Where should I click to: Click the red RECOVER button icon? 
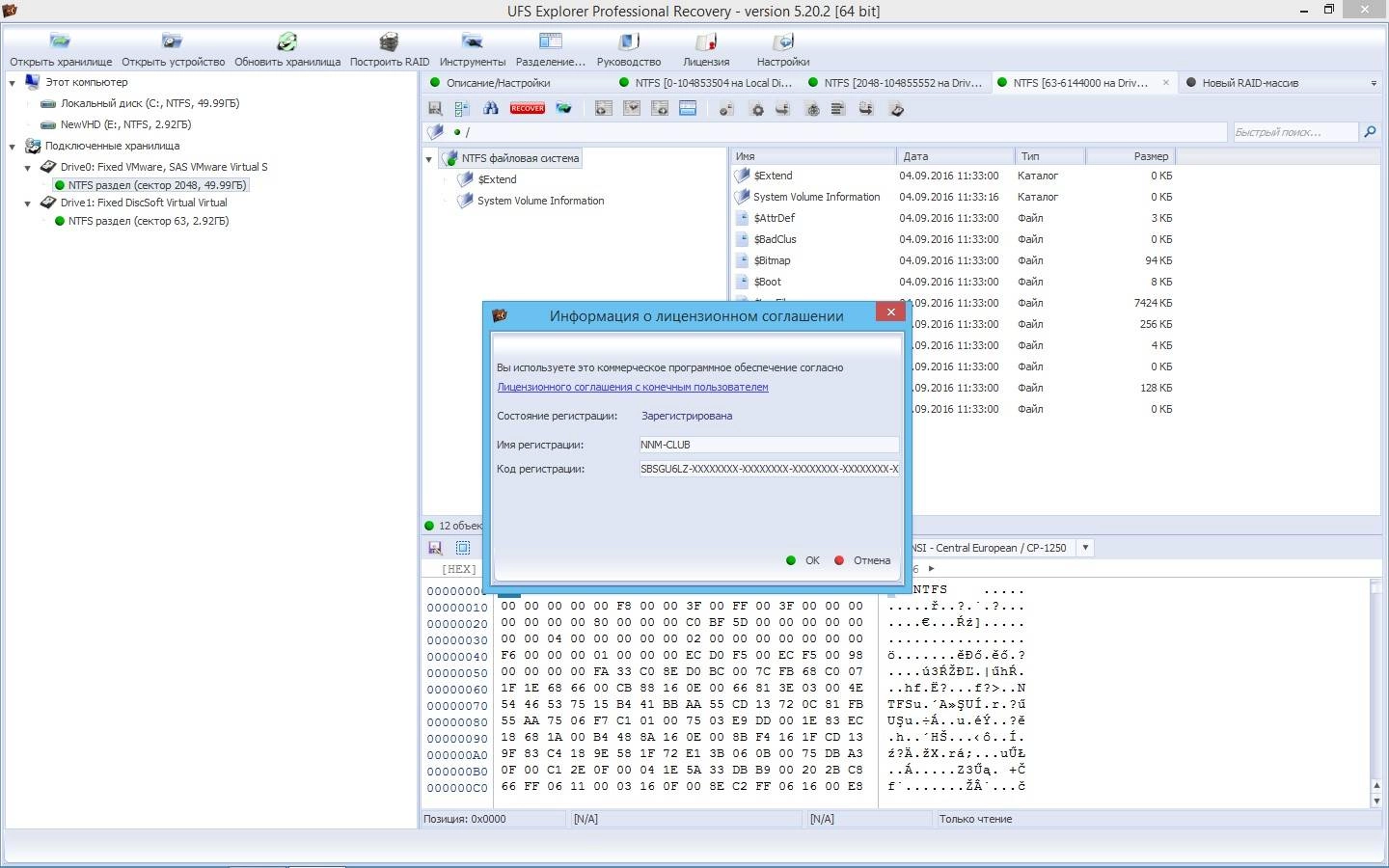coord(528,109)
